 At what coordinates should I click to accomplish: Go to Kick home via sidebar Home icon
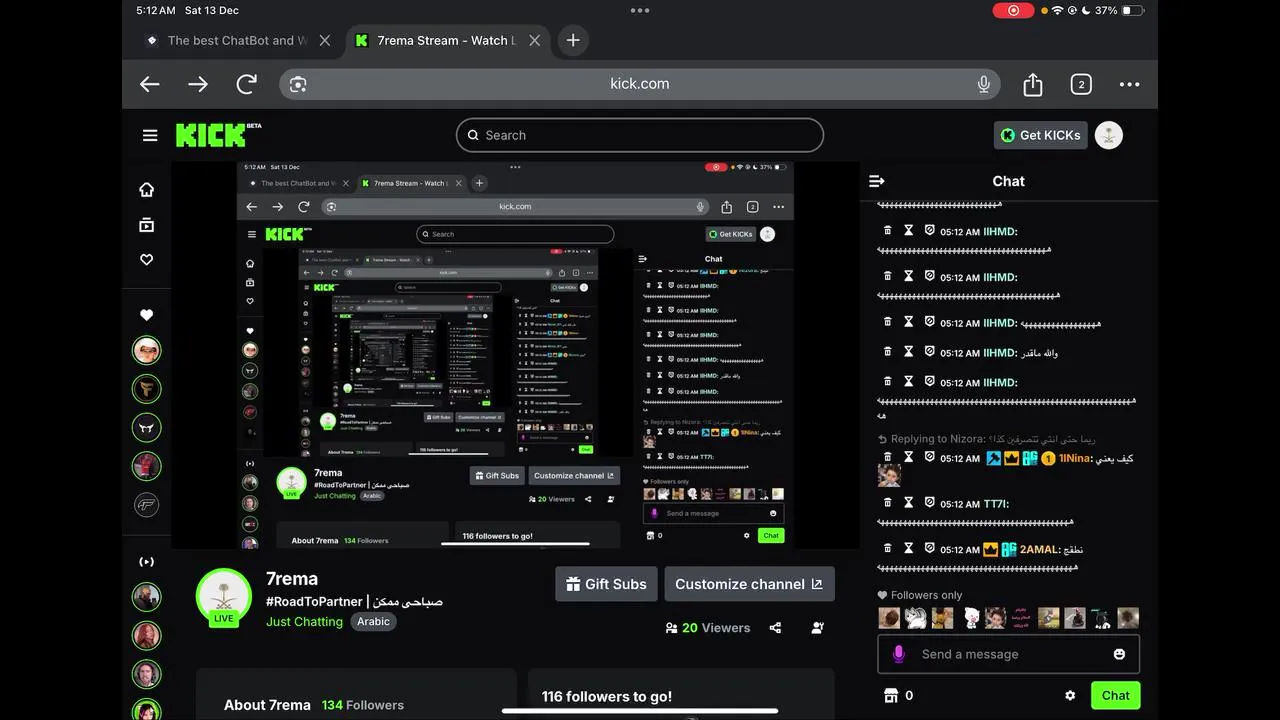click(x=146, y=190)
